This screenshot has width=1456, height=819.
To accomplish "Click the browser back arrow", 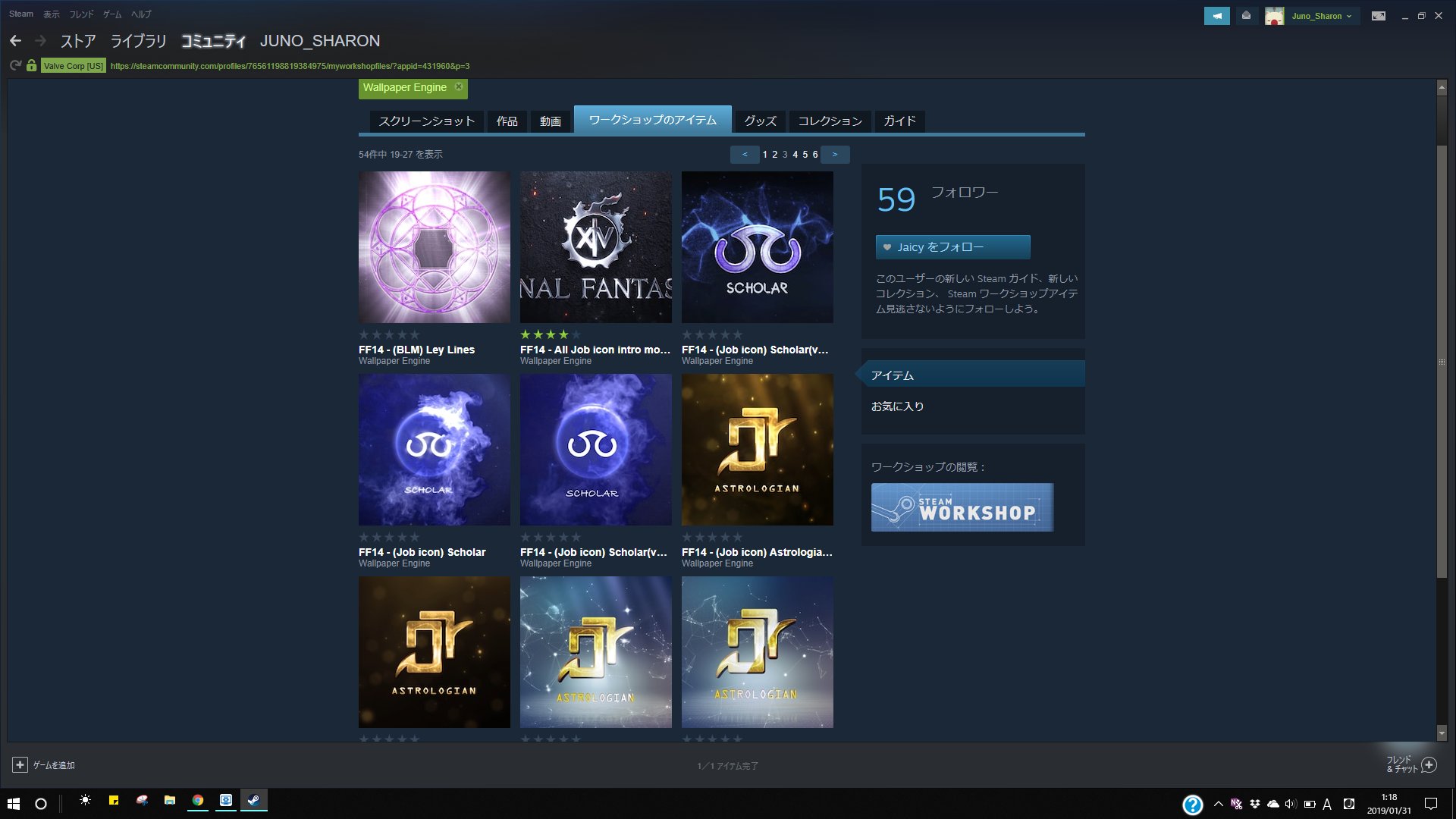I will tap(15, 41).
